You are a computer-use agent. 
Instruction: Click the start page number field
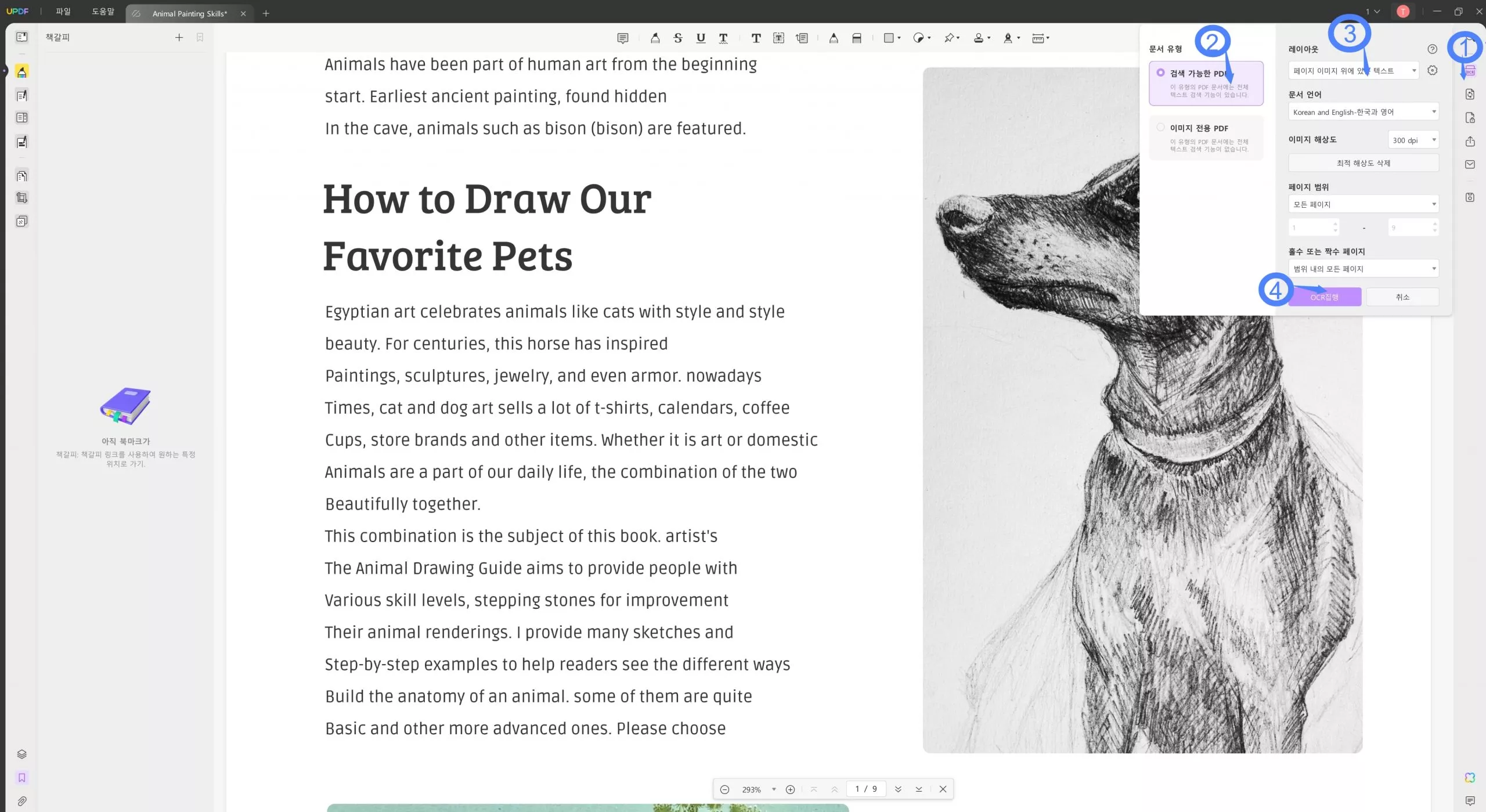click(1313, 228)
